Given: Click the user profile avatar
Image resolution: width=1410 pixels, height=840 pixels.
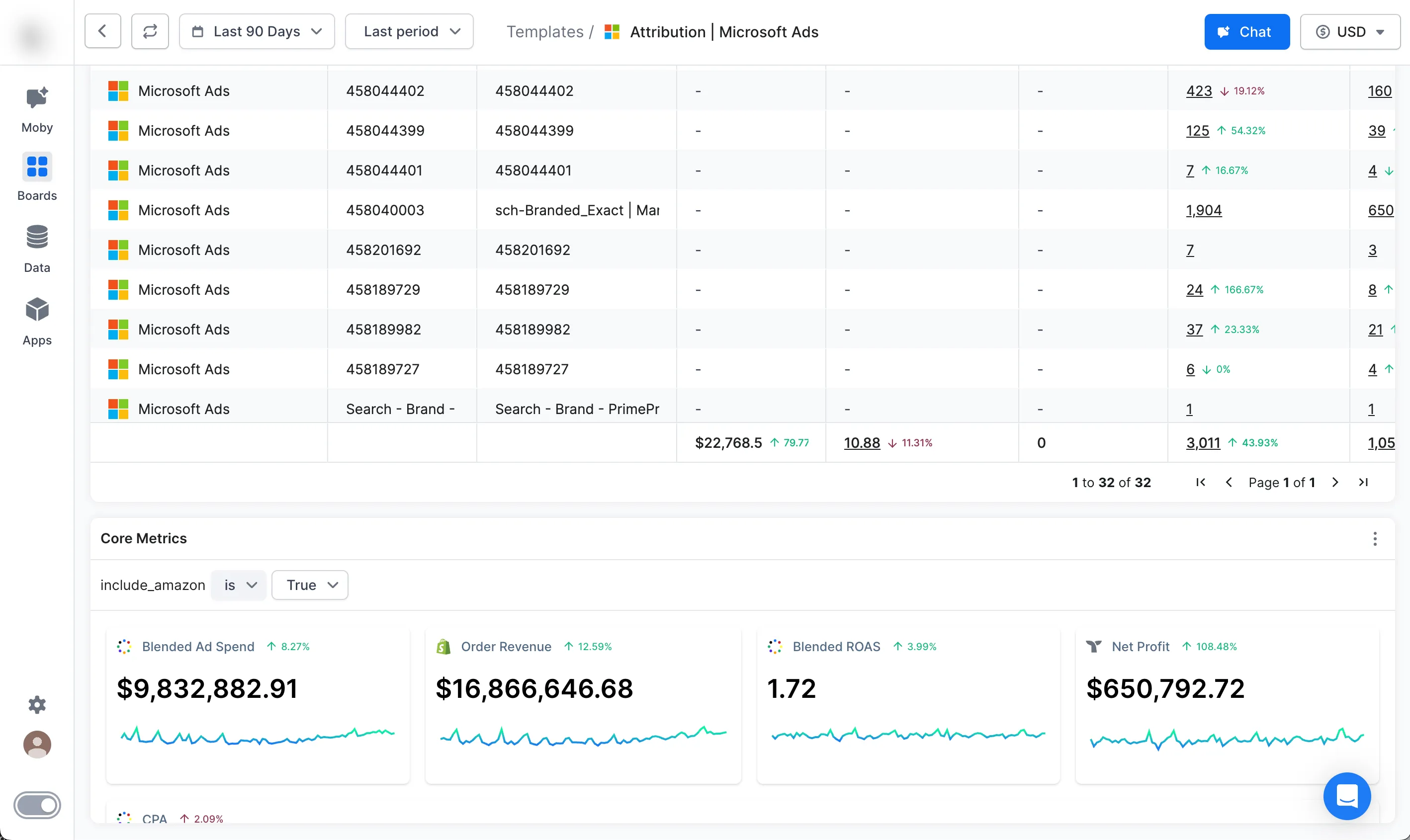Looking at the screenshot, I should tap(37, 745).
